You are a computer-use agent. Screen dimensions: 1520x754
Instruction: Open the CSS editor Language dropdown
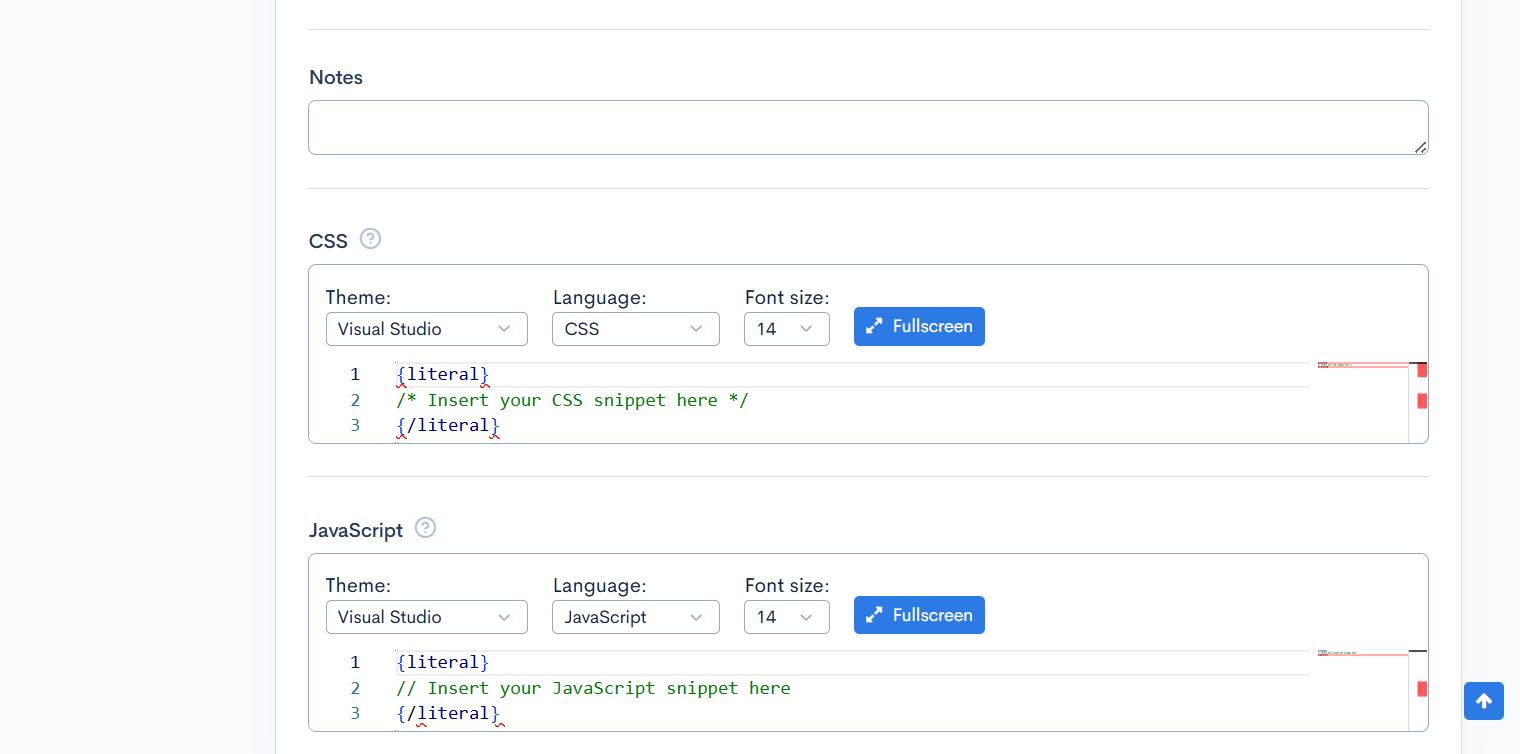coord(635,329)
